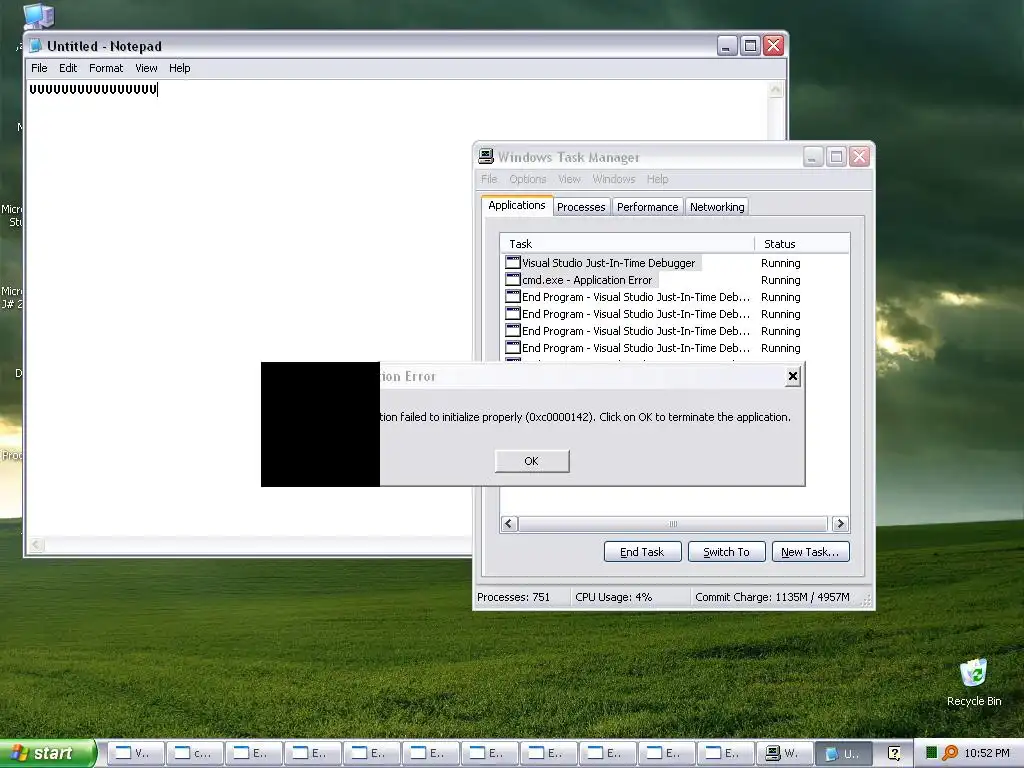Click End Task in Task Manager
The image size is (1024, 768).
pos(642,552)
